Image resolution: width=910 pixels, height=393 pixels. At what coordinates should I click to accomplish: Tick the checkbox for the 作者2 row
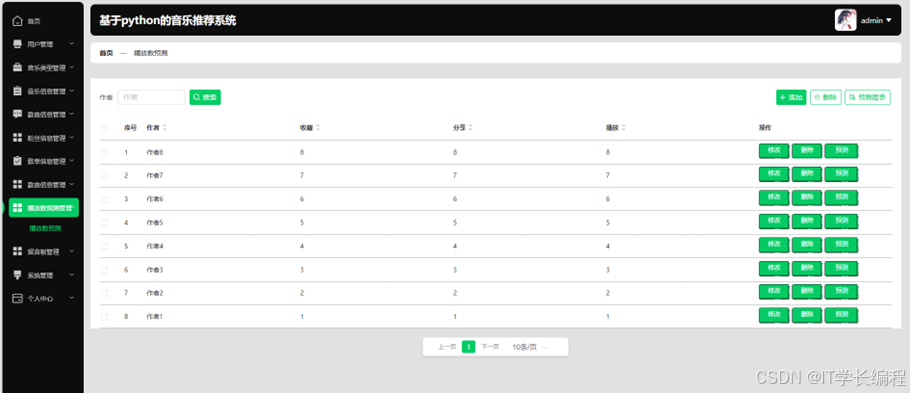104,293
